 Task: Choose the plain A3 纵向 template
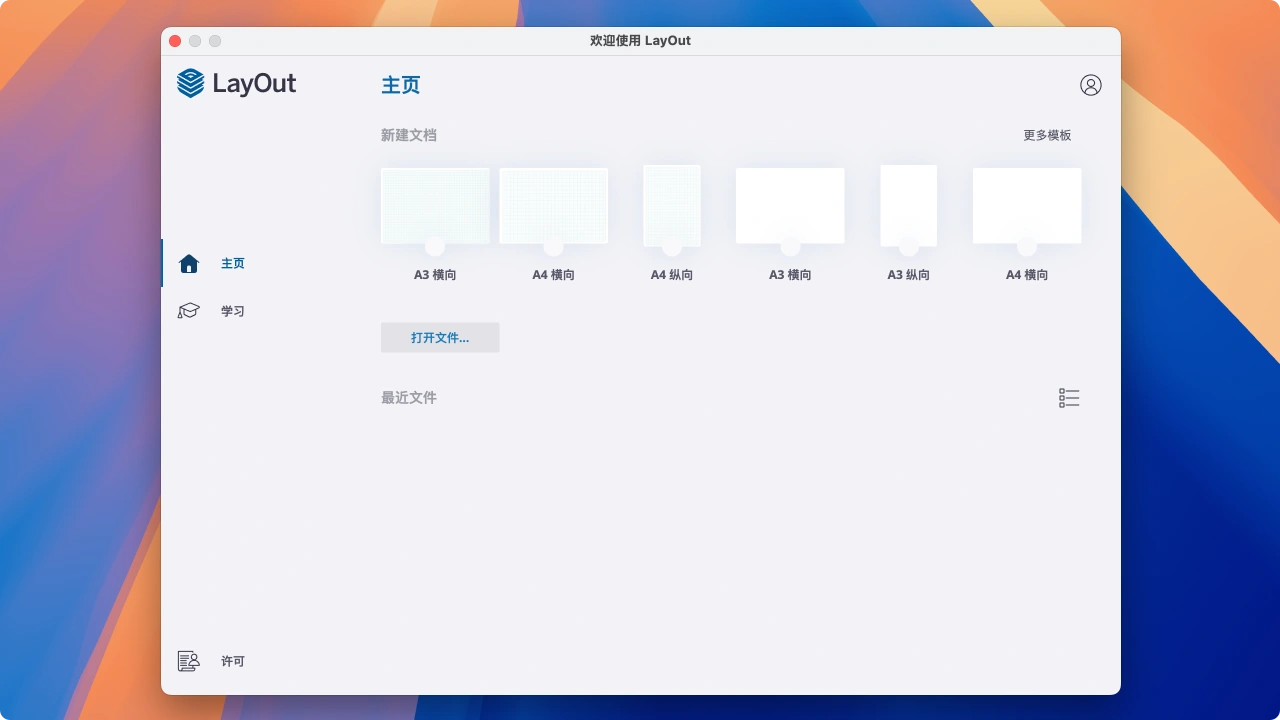pos(908,206)
